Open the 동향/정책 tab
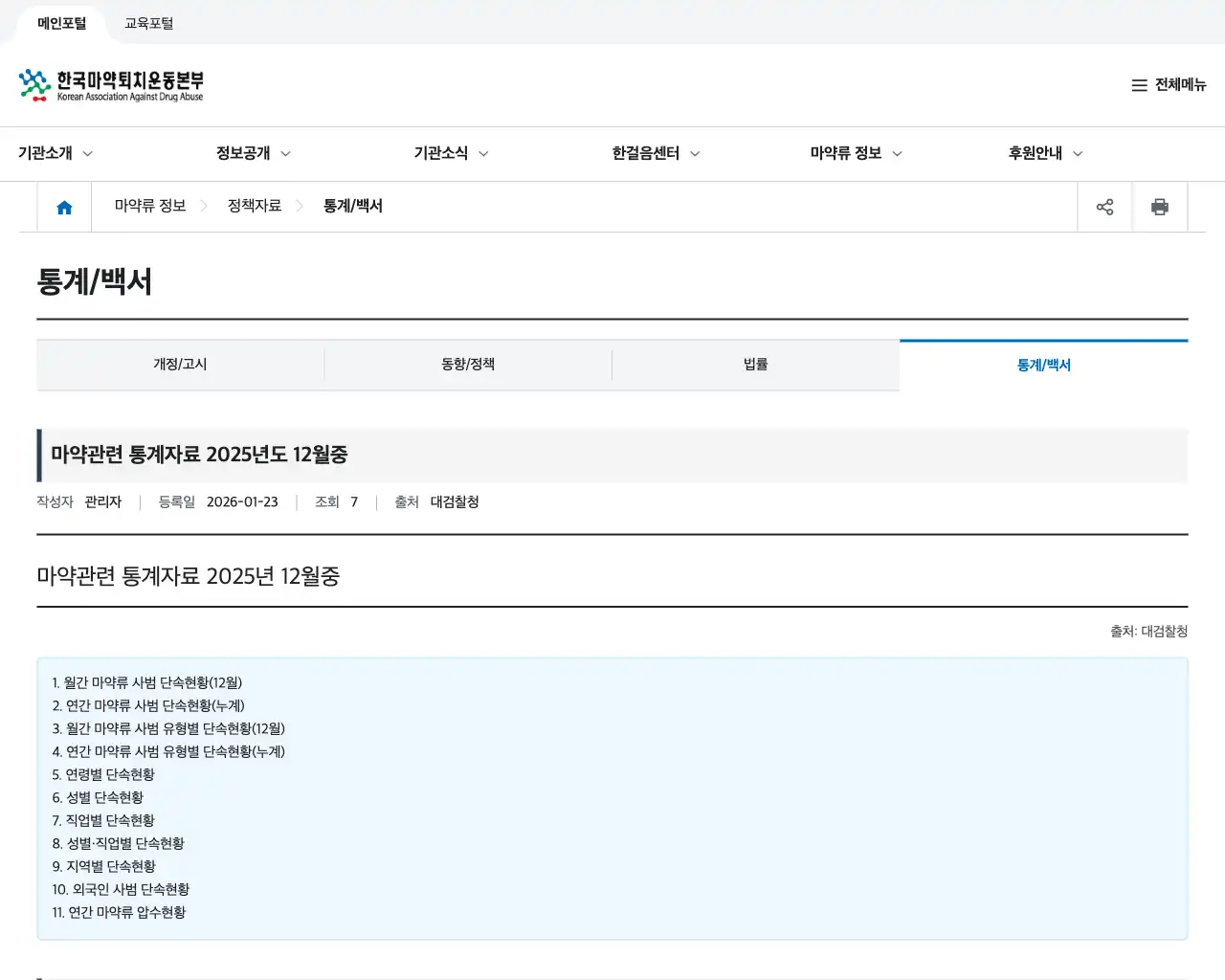1225x980 pixels. point(468,364)
